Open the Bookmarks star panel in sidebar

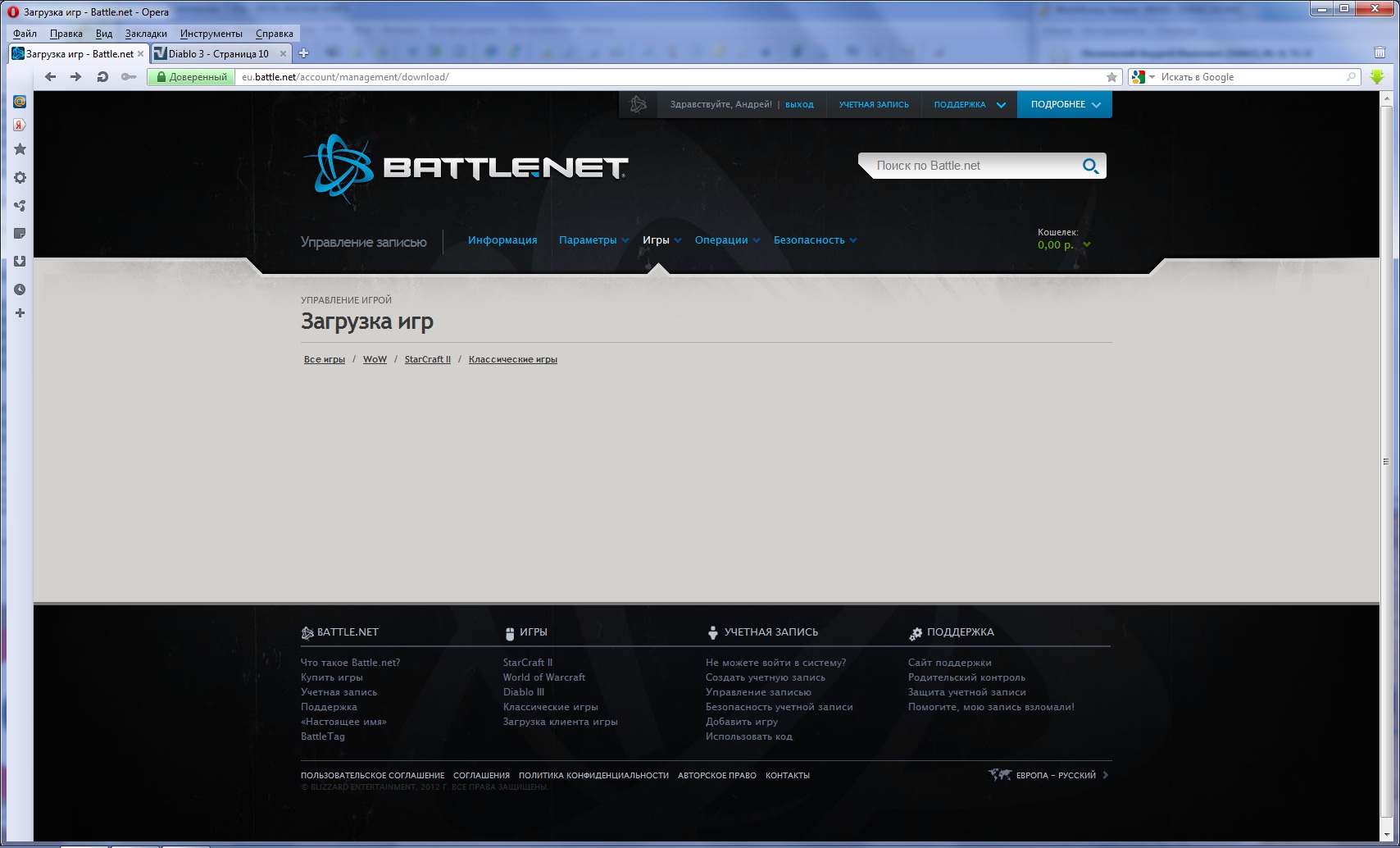pyautogui.click(x=20, y=149)
